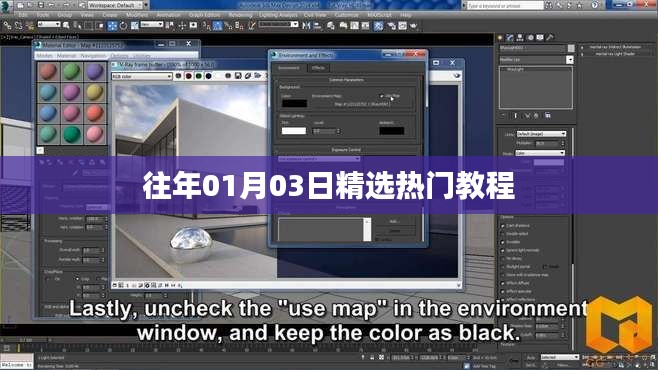Screen dimensions: 658x370
Task: Toggle red channel in V-Ray frame buffer
Action: coord(188,76)
